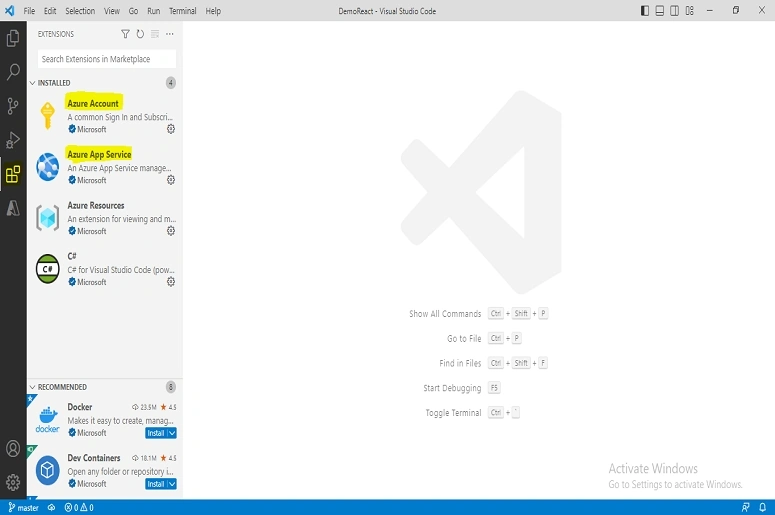Select the Extensions view icon
The image size is (775, 515).
13,174
